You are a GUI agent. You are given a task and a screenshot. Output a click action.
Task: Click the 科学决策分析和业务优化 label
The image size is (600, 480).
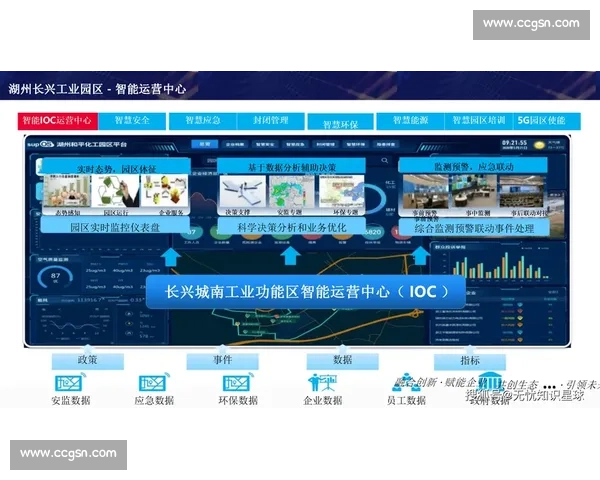pos(292,227)
